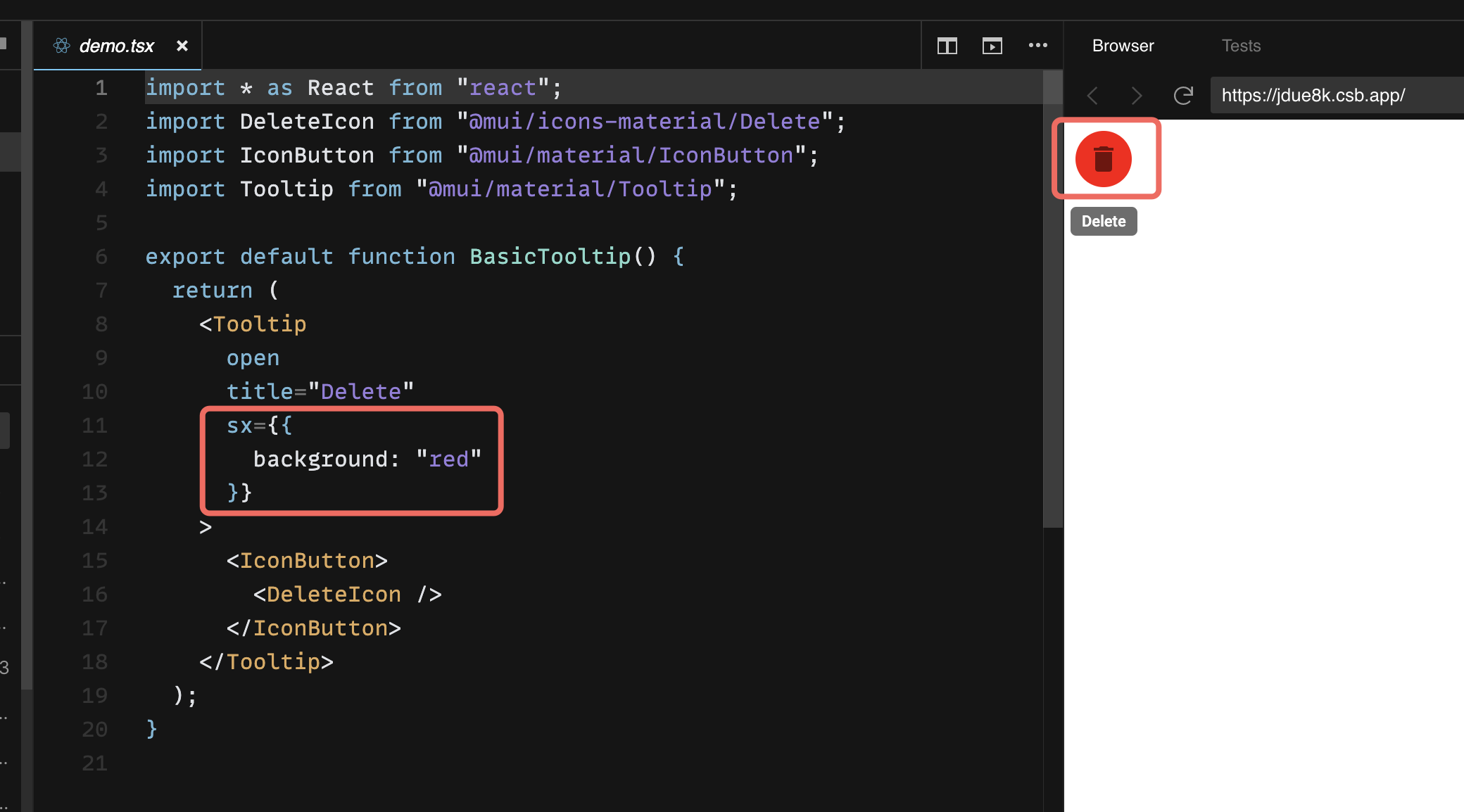Click line number 11 in the gutter

click(95, 425)
